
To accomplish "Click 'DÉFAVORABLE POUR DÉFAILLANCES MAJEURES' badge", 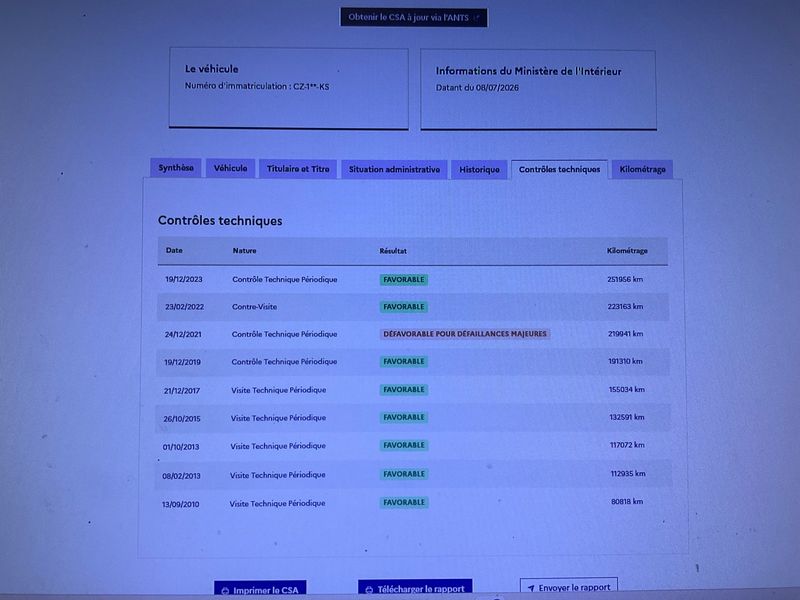I will coord(465,334).
